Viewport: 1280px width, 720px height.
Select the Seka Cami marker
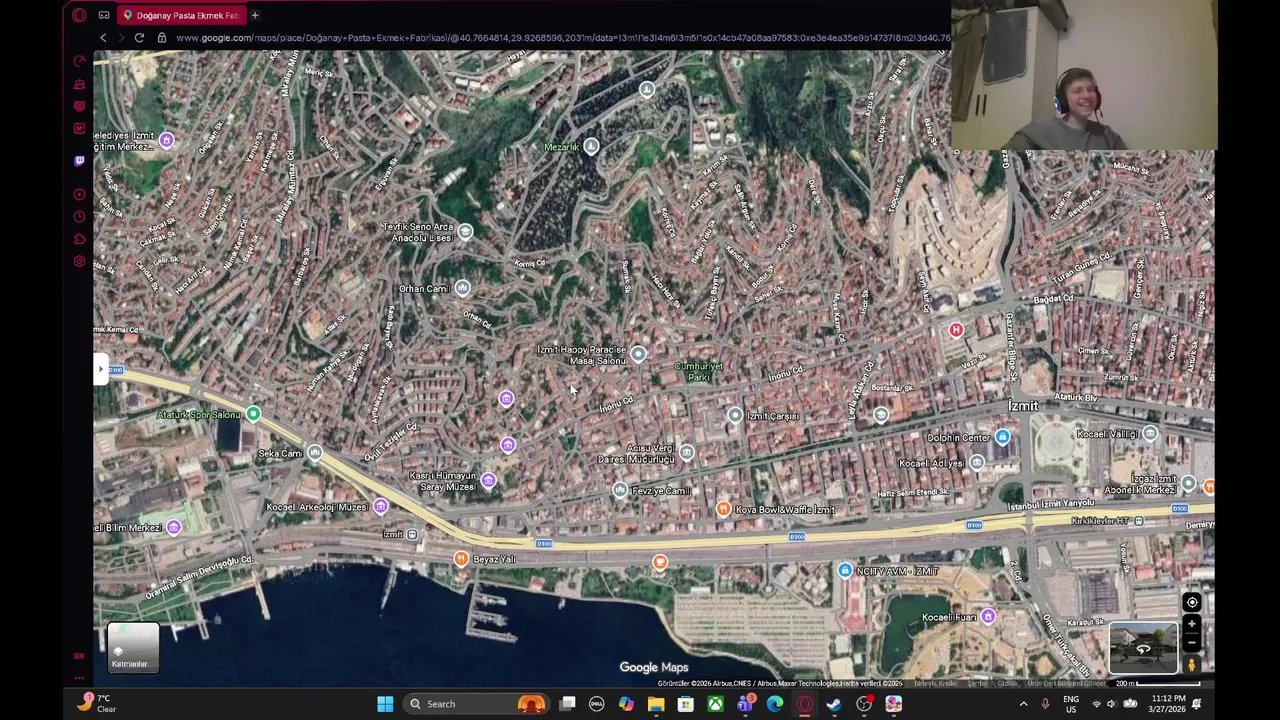315,454
